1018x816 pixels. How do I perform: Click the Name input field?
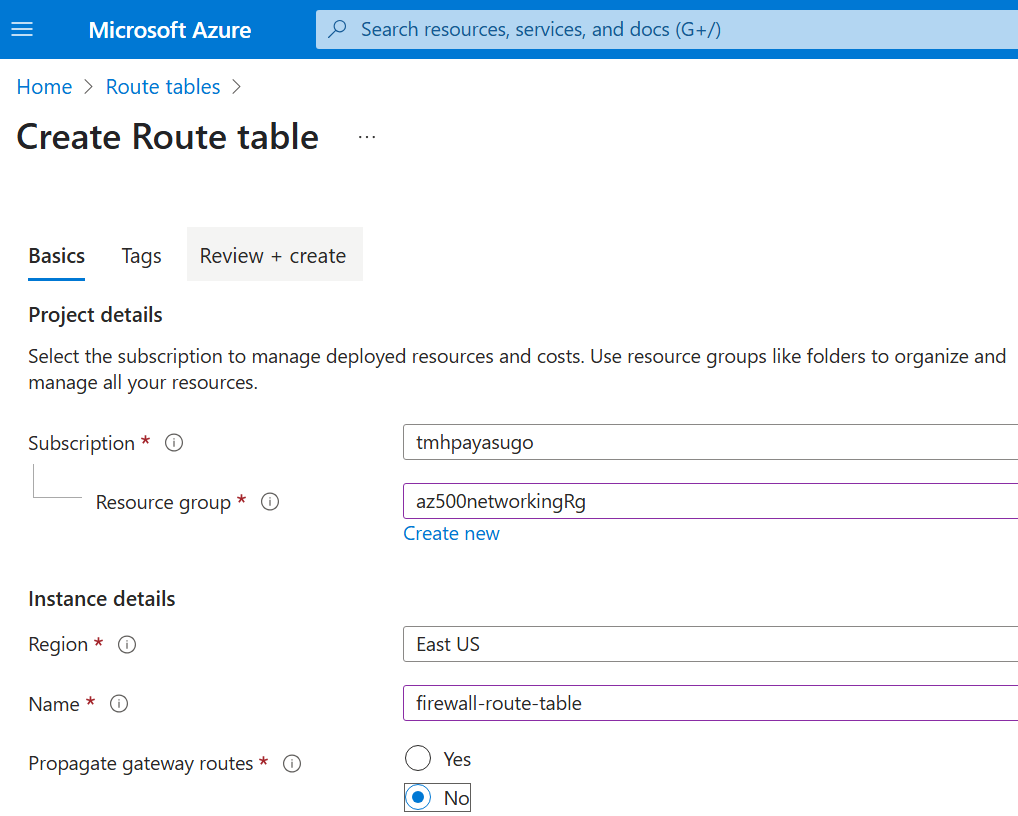point(710,703)
